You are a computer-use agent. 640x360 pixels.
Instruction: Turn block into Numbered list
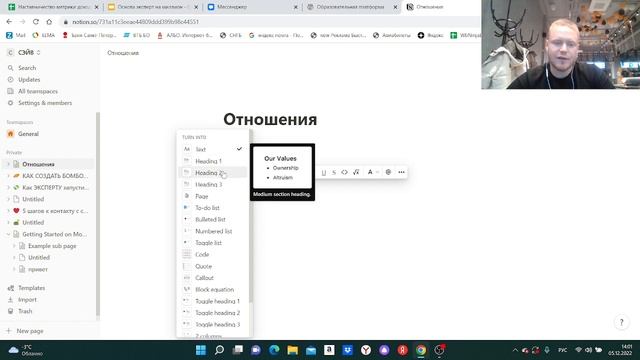pyautogui.click(x=213, y=231)
